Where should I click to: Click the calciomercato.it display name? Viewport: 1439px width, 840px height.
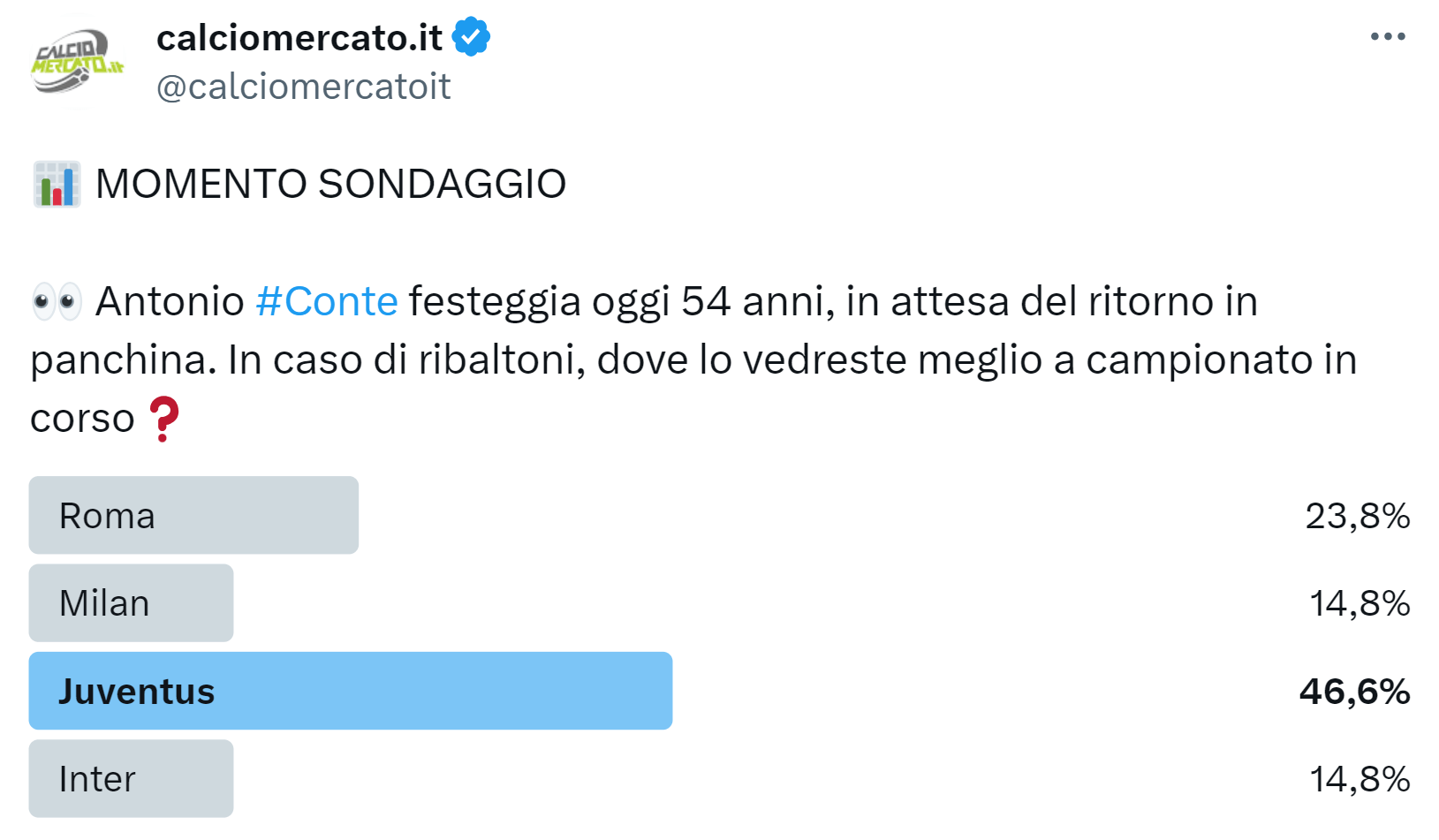299,36
